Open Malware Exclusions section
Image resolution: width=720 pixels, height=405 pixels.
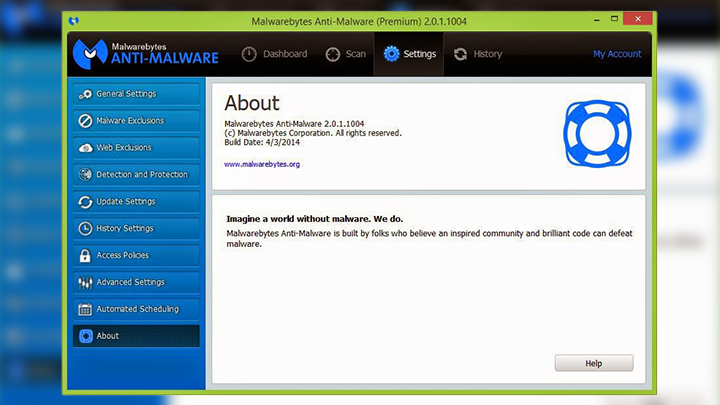click(136, 121)
